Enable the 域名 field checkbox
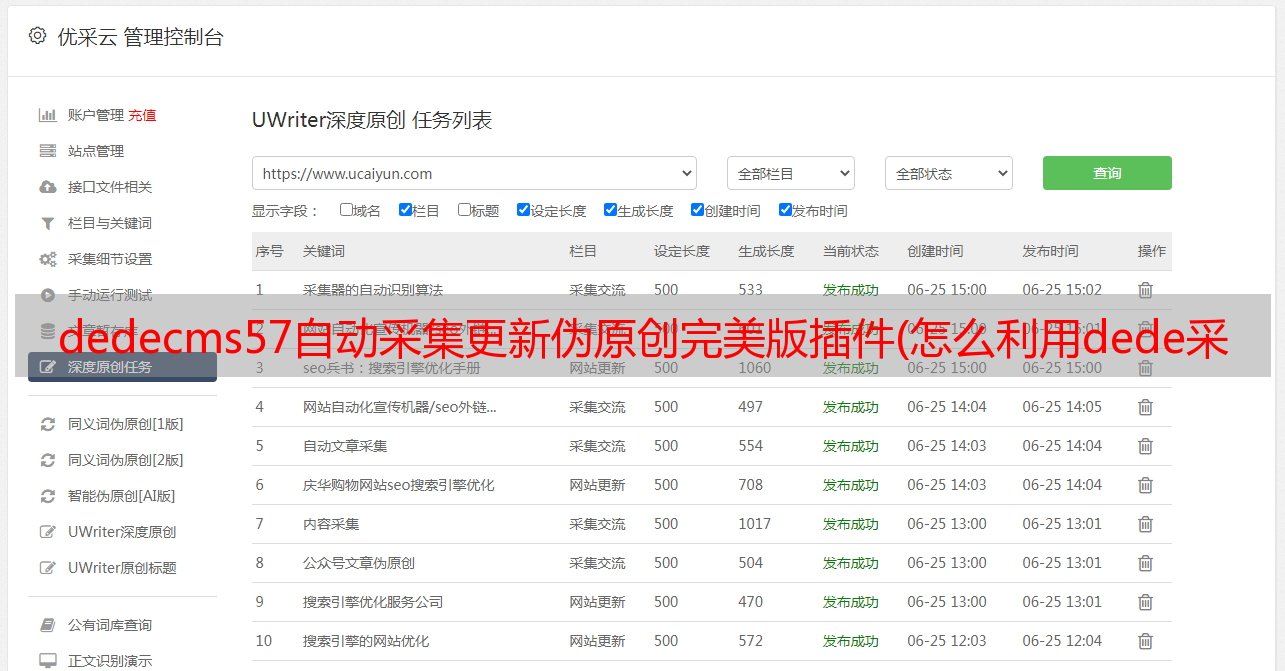The width and height of the screenshot is (1285, 671). (x=346, y=210)
